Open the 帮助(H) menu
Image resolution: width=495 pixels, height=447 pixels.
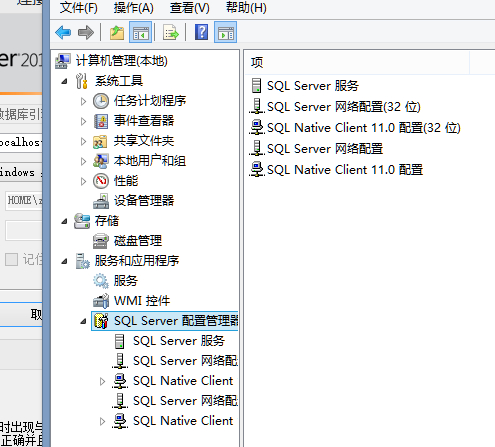click(246, 7)
